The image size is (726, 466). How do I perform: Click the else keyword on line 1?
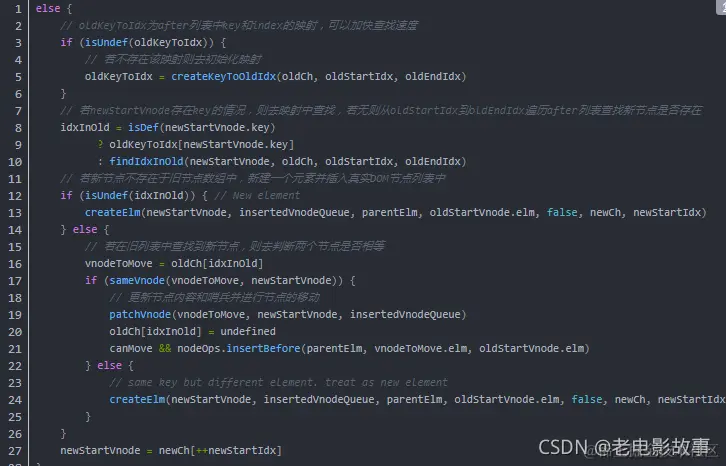point(48,8)
